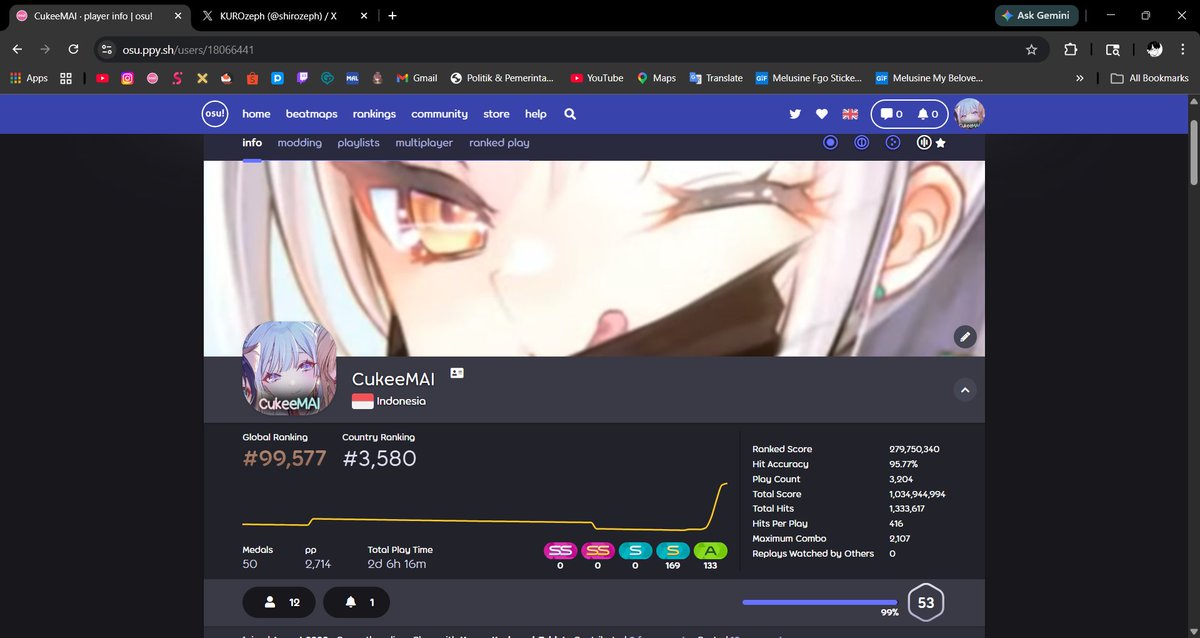Open the Chrome profile avatar button
Image resolution: width=1200 pixels, height=638 pixels.
[x=1154, y=49]
